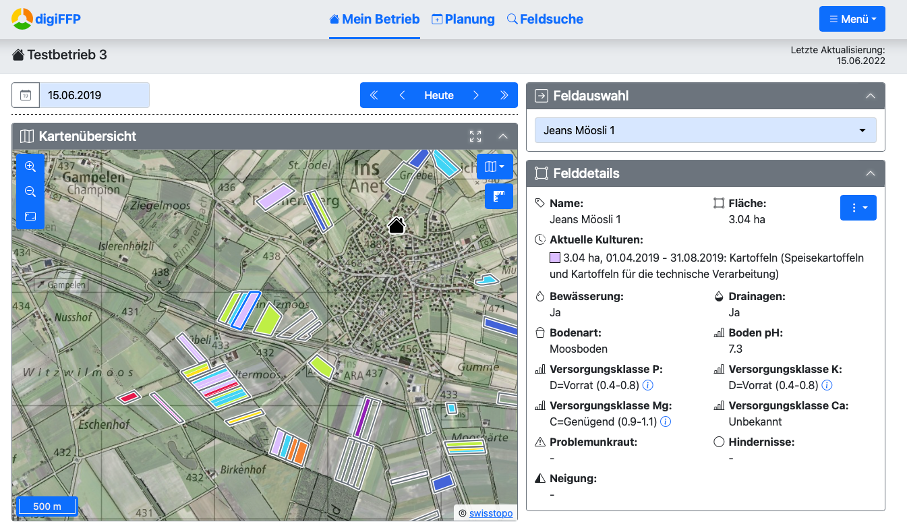Click the map legend icon button

click(499, 196)
